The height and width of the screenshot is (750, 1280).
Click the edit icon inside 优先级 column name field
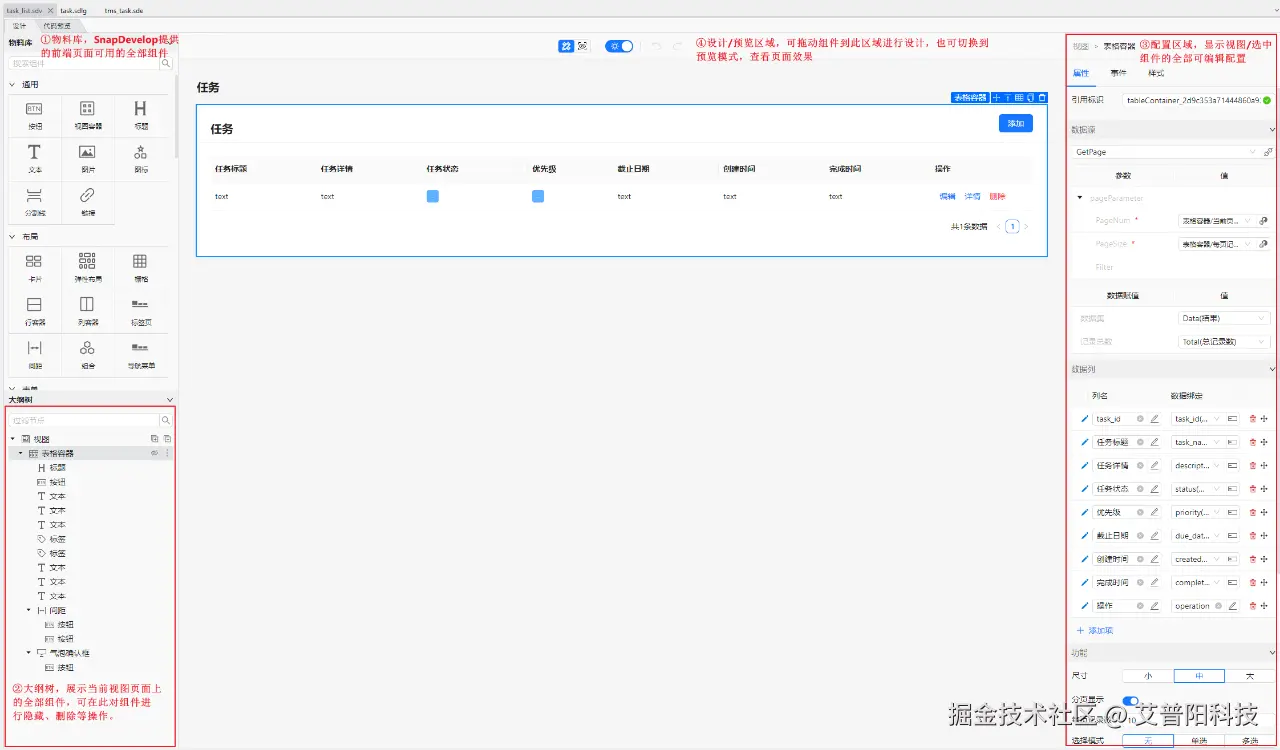1154,512
